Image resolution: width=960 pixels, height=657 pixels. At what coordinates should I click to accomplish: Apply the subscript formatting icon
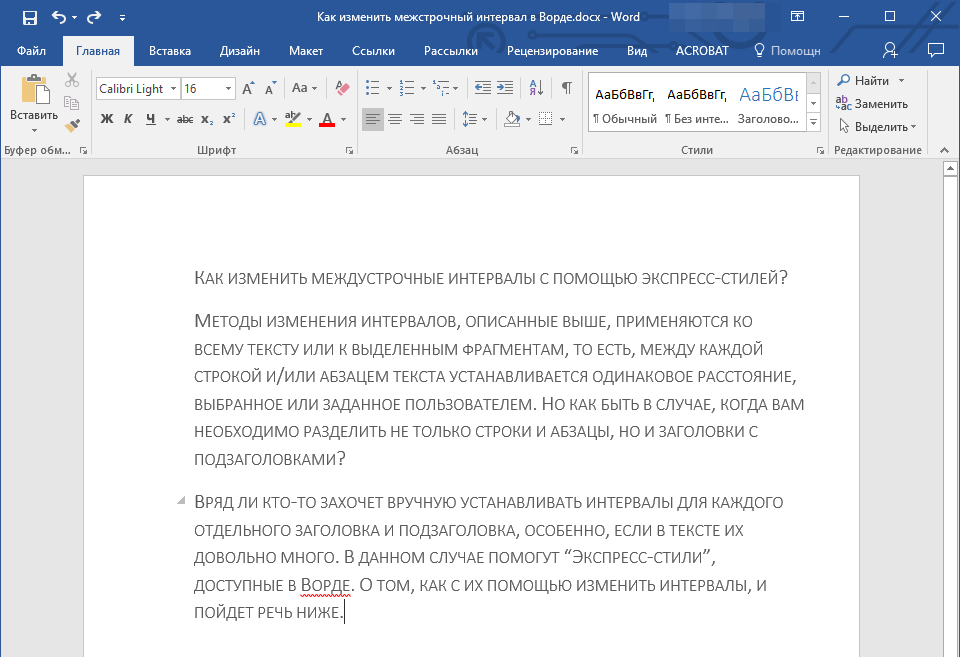207,119
